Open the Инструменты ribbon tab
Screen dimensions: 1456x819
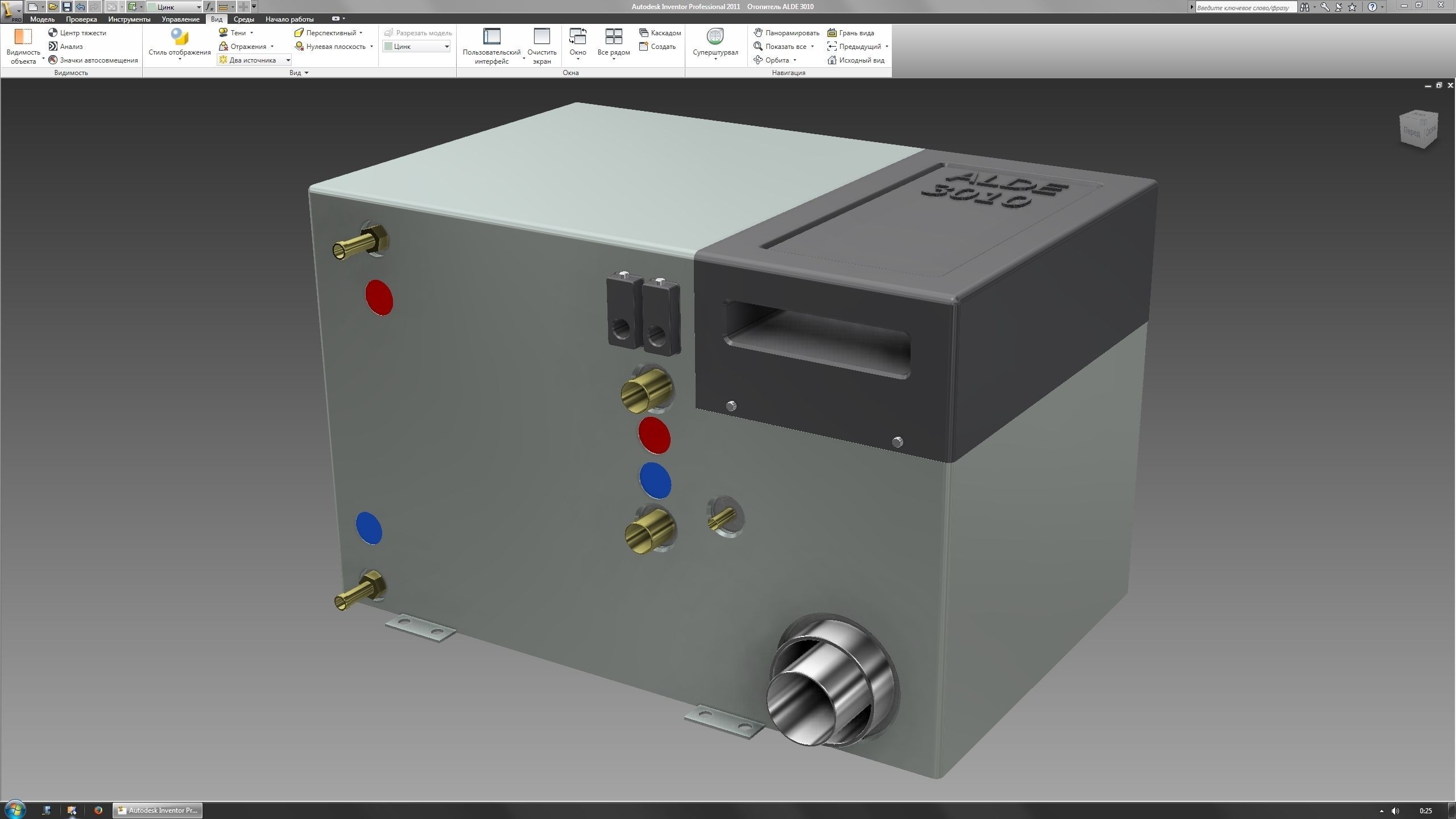pos(129,19)
